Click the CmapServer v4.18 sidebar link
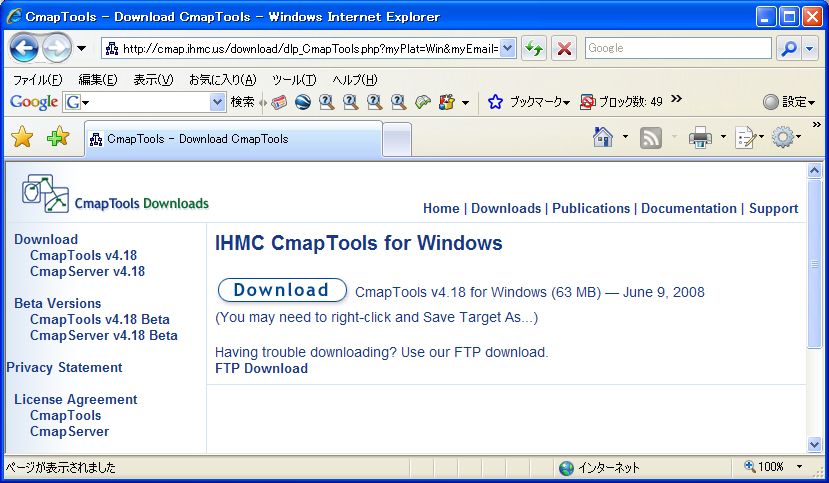This screenshot has width=829, height=483. pyautogui.click(x=87, y=271)
